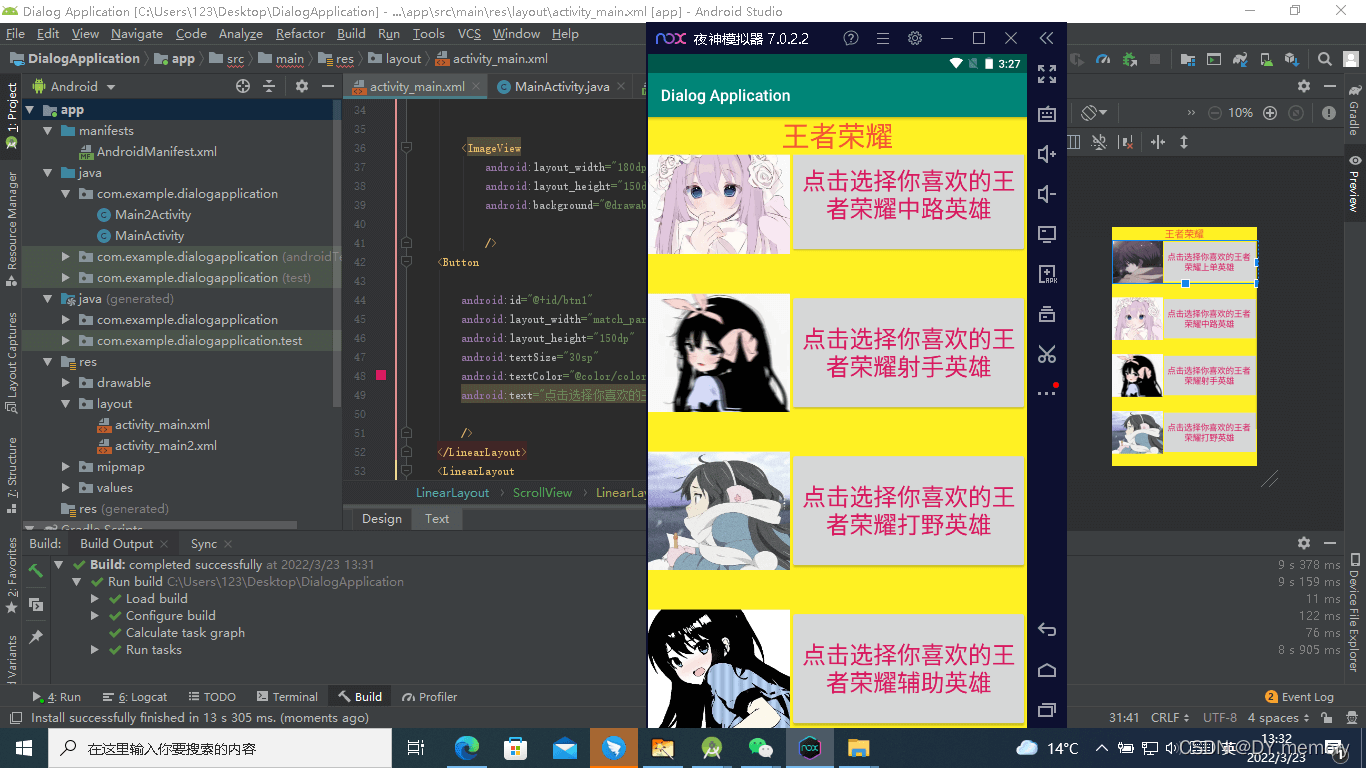Toggle the Gradle side panel tab
The image size is (1366, 768).
pyautogui.click(x=1354, y=110)
